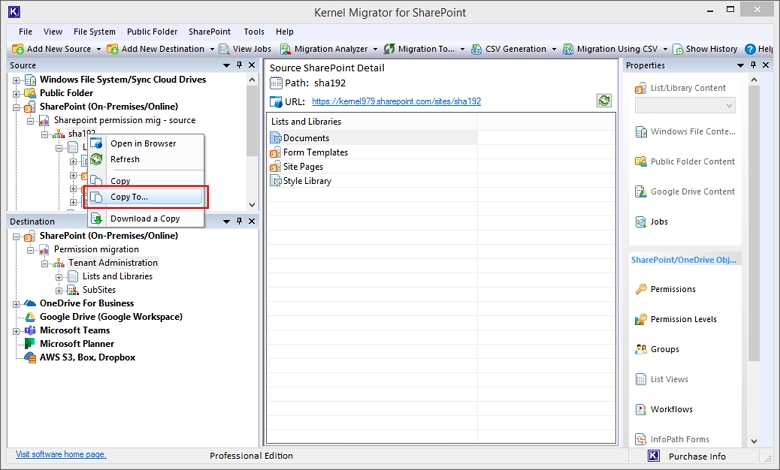The image size is (780, 470).
Task: Expand Windows File System/Sync Cloud Drives node
Action: pyautogui.click(x=16, y=80)
